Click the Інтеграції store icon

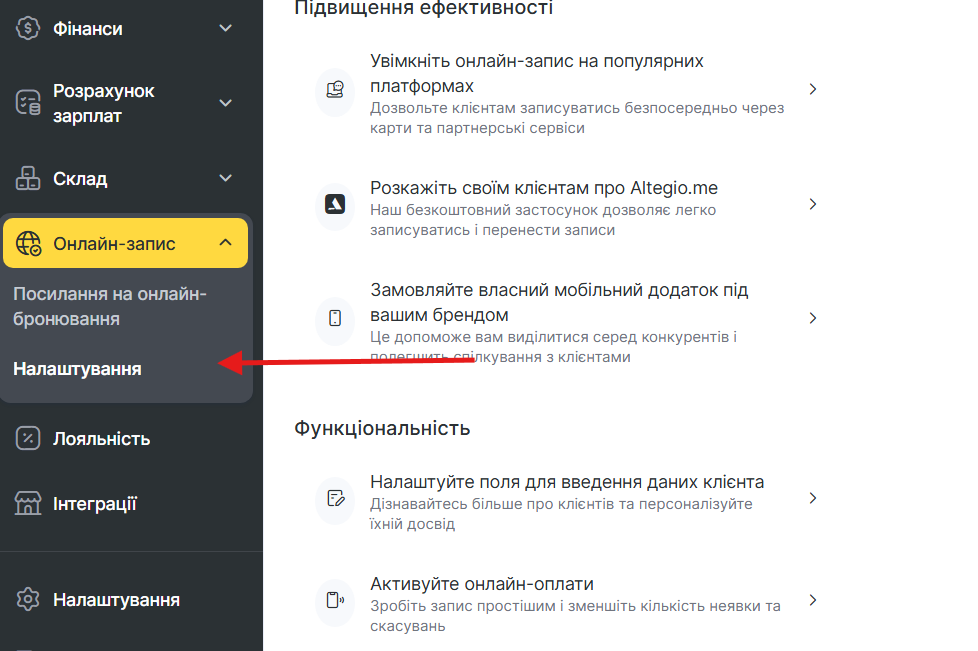tap(28, 503)
